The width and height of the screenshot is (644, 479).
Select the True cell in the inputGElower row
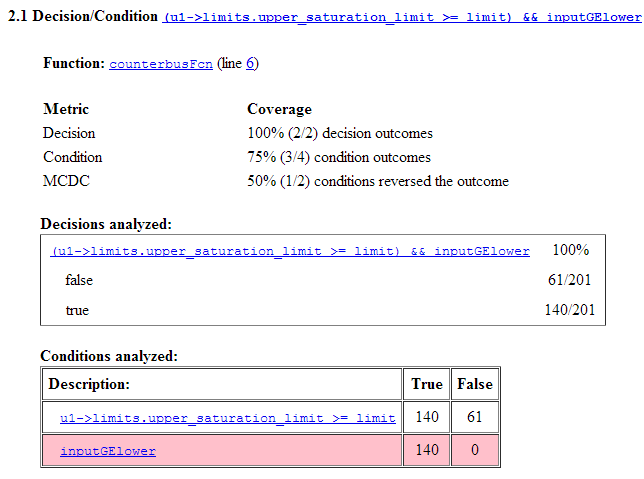(427, 451)
